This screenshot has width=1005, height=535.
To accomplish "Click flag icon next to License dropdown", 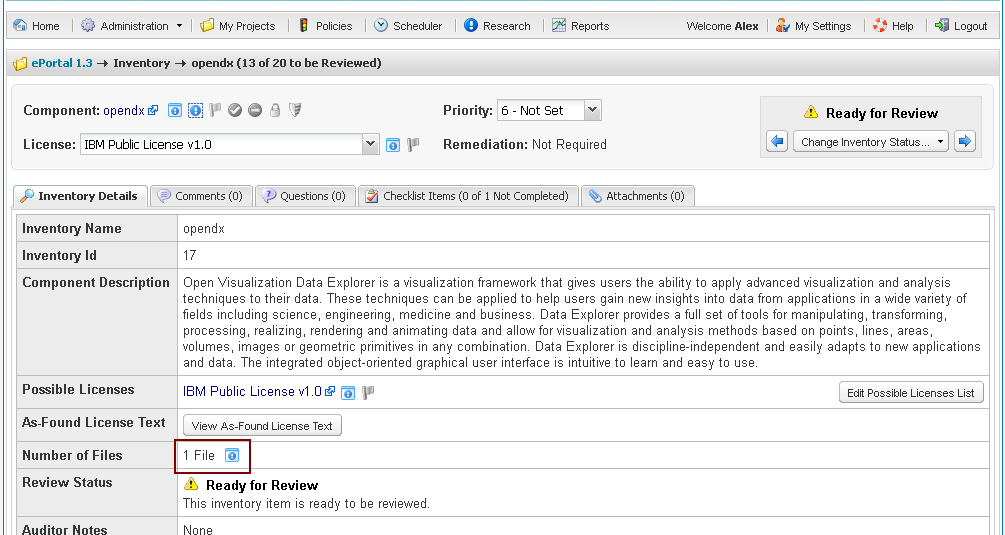I will click(x=413, y=145).
